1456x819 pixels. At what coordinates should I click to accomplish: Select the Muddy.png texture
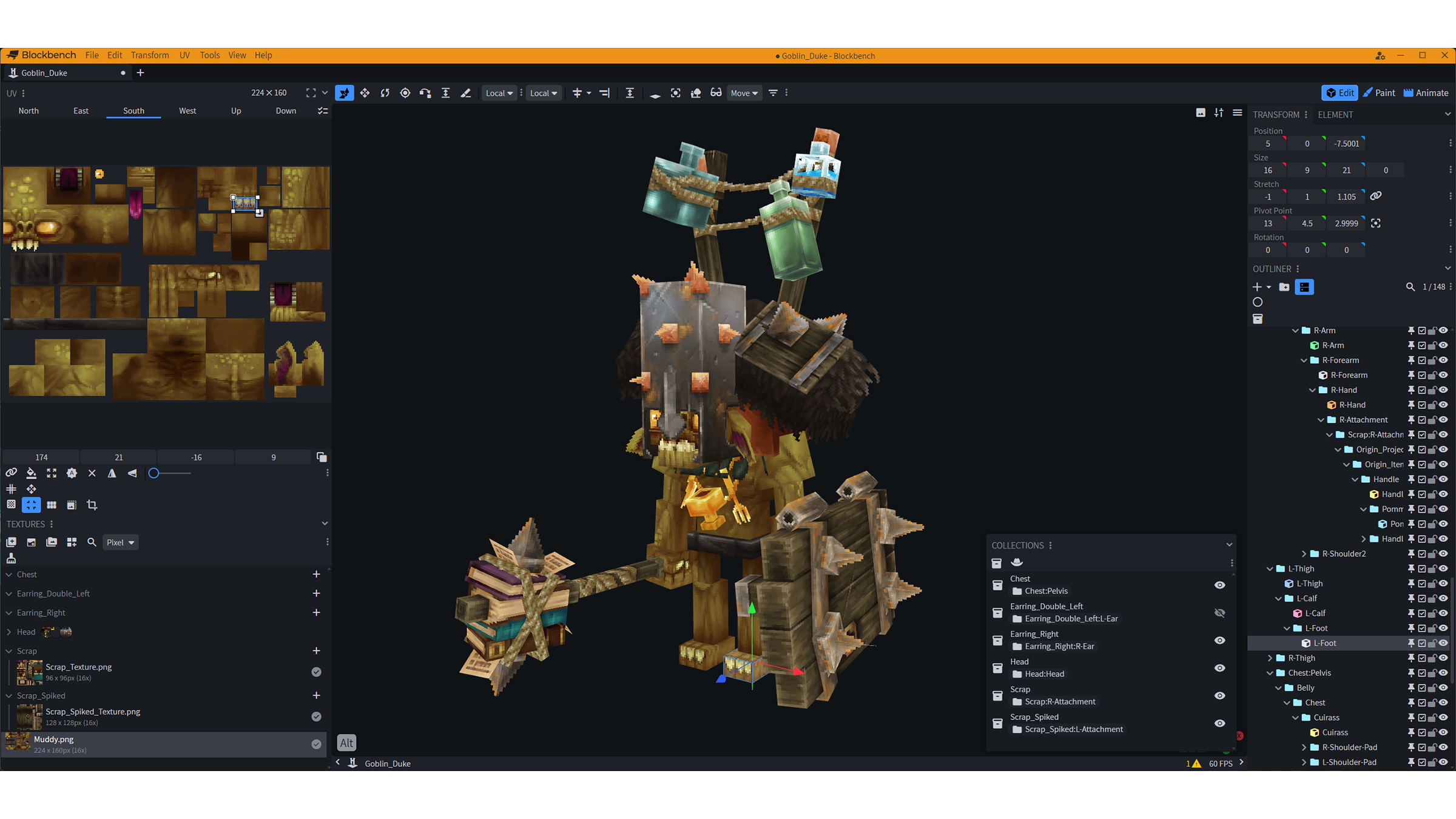54,740
